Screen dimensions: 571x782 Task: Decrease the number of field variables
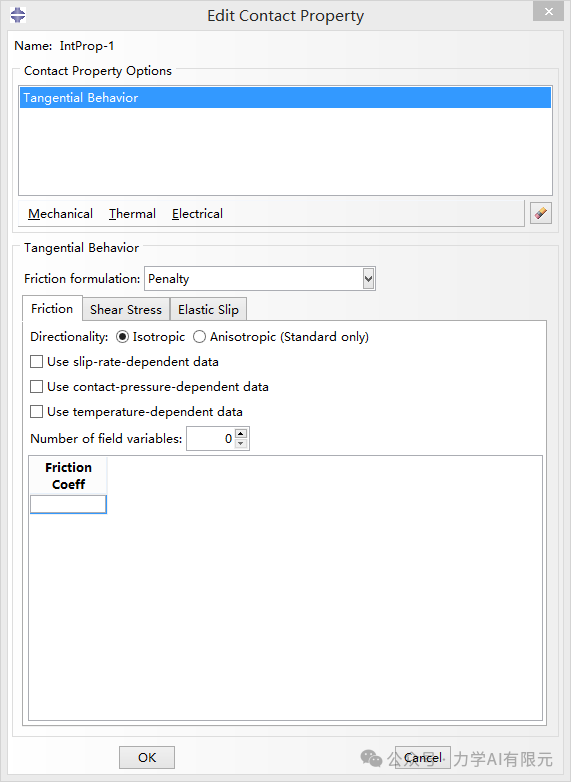(241, 443)
